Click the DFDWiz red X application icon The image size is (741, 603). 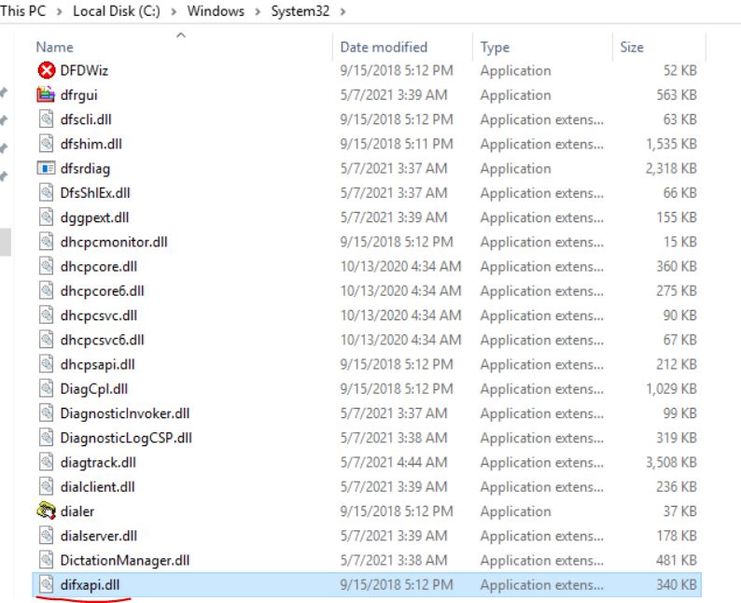tap(46, 70)
